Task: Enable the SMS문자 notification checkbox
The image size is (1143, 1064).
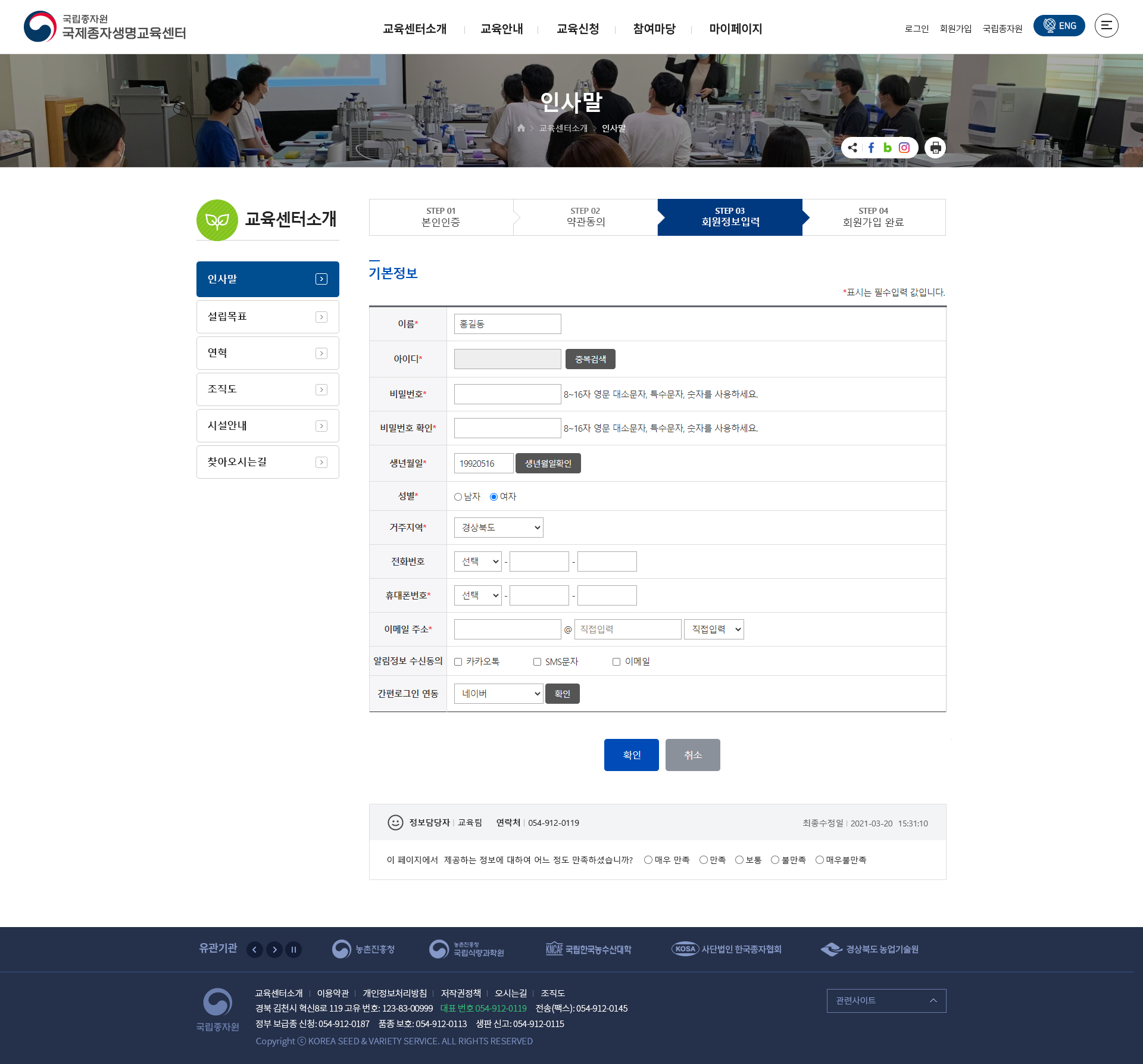Action: tap(537, 662)
